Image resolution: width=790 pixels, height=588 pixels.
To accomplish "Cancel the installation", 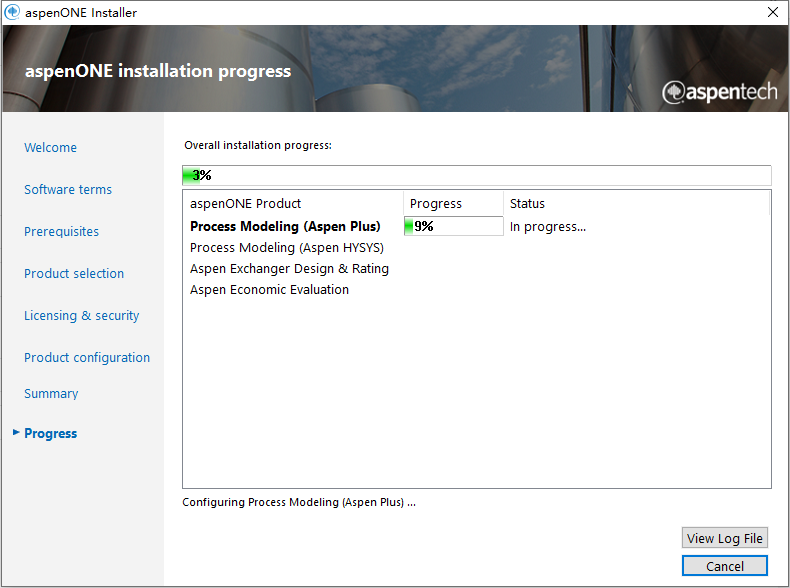I will [724, 566].
